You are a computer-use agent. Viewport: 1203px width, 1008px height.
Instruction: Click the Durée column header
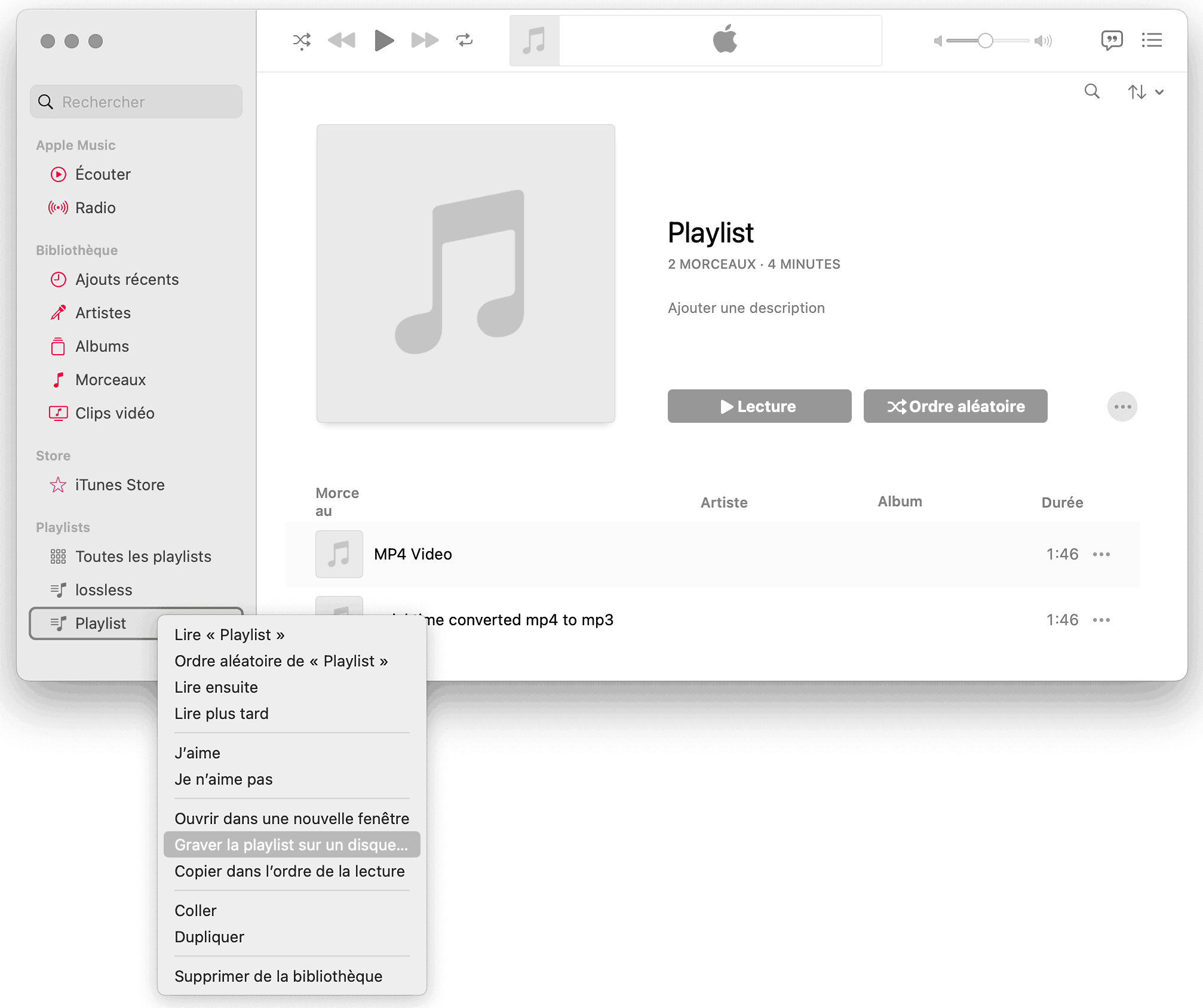pyautogui.click(x=1062, y=502)
